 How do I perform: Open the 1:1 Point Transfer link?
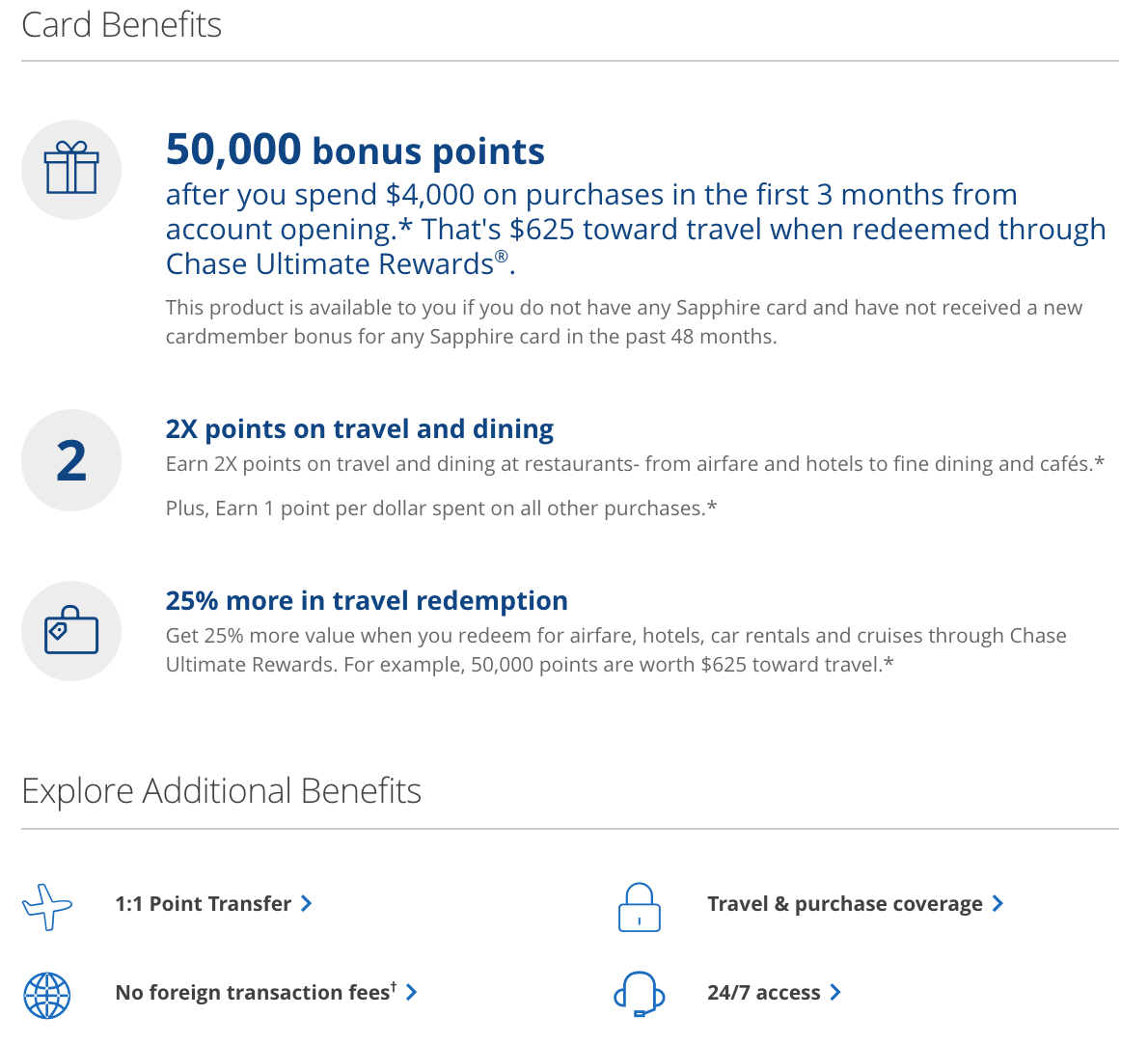pyautogui.click(x=204, y=903)
